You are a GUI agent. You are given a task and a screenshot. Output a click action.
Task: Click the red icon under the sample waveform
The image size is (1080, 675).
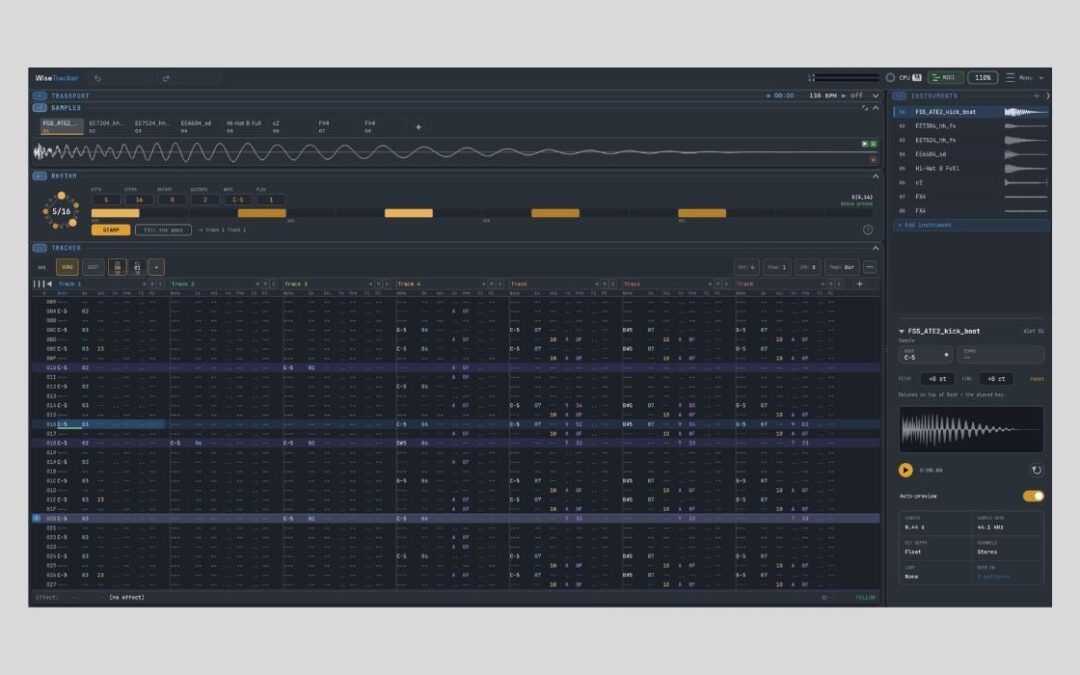(x=873, y=160)
